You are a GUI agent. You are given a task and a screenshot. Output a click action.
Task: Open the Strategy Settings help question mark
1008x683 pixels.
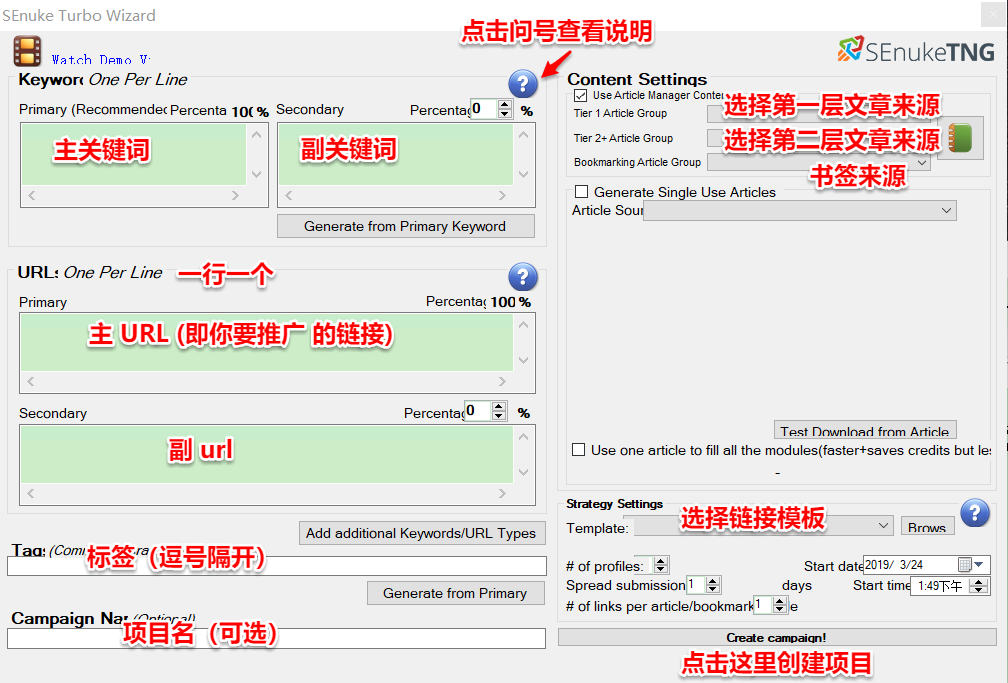975,513
